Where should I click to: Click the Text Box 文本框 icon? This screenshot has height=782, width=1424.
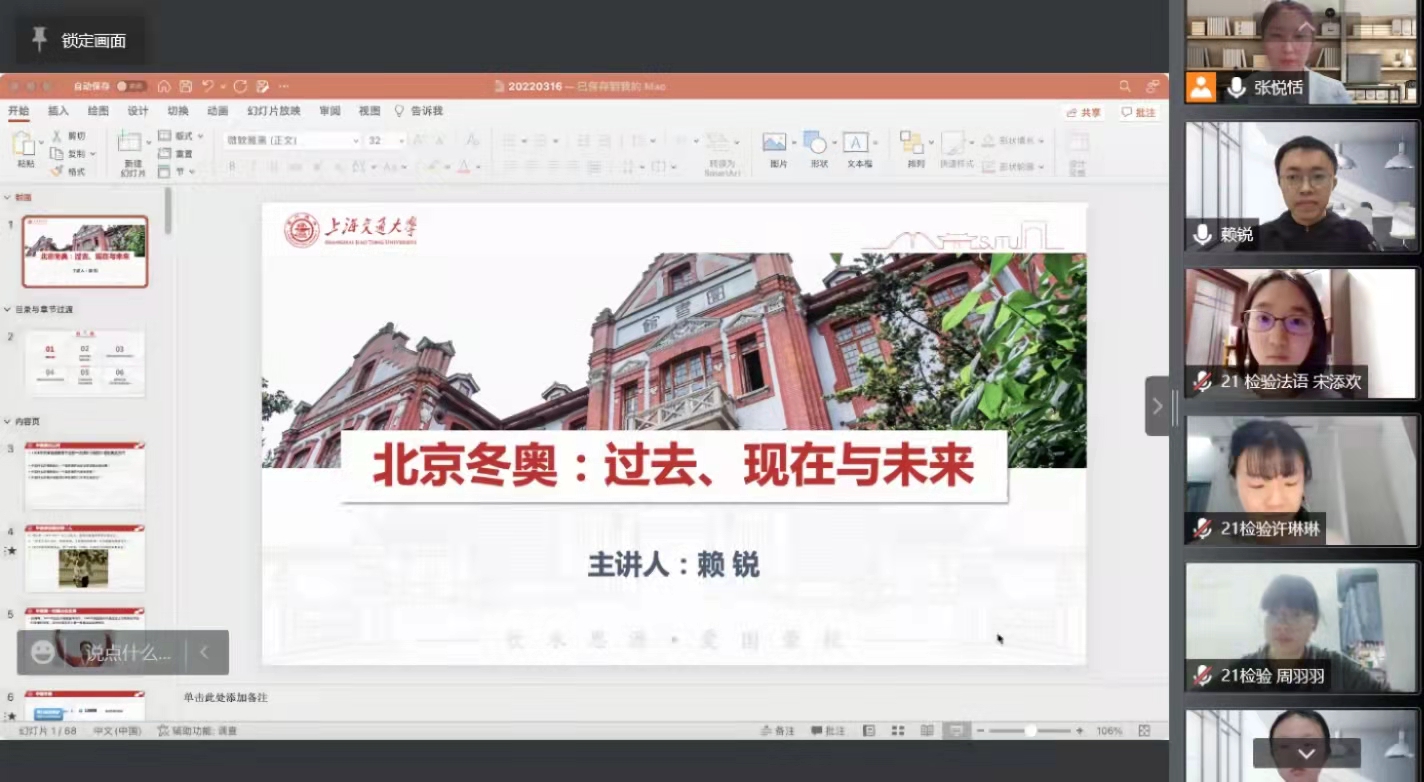pos(855,142)
